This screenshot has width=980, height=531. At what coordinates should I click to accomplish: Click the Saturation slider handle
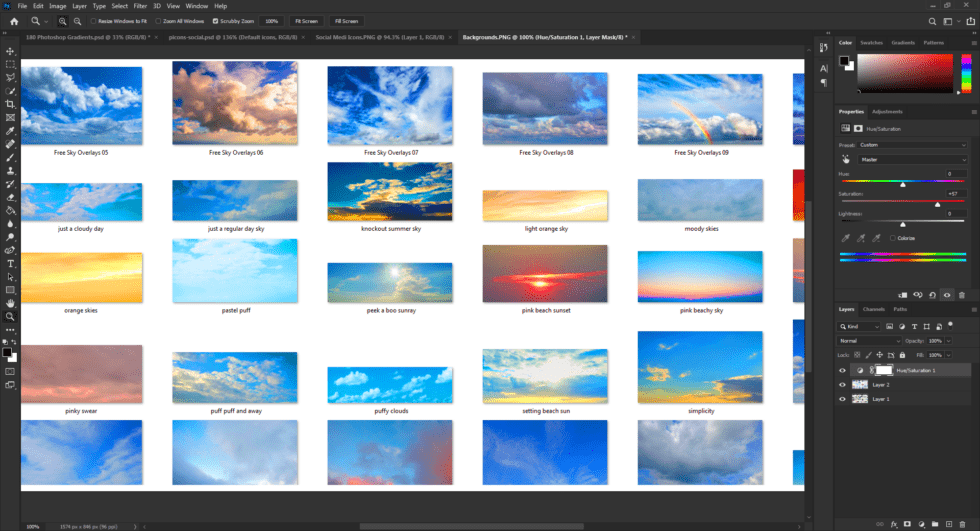tap(937, 204)
